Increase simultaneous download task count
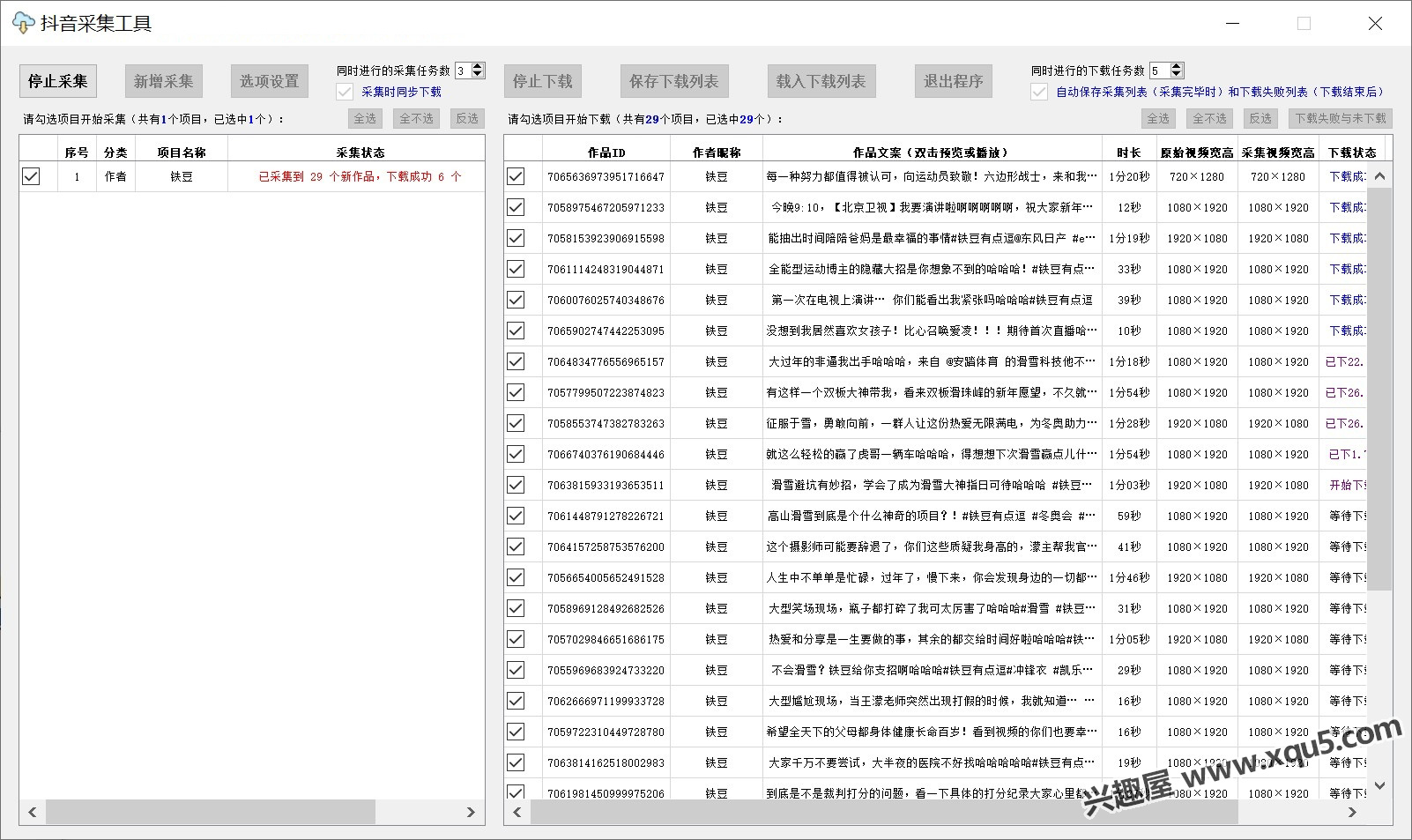This screenshot has height=840, width=1412. coord(1177,66)
